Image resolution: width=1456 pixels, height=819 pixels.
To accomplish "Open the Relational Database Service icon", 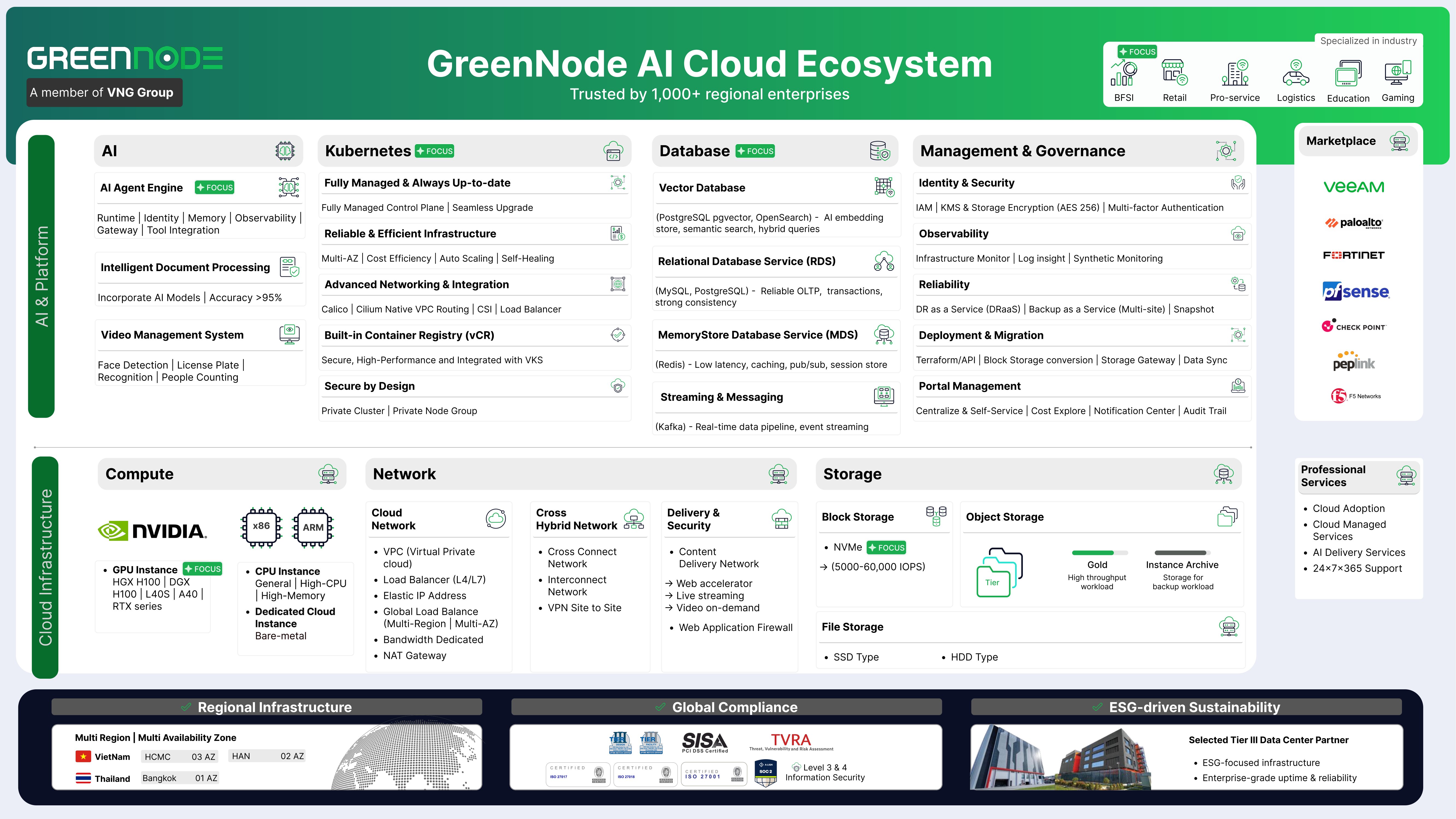I will 884,261.
